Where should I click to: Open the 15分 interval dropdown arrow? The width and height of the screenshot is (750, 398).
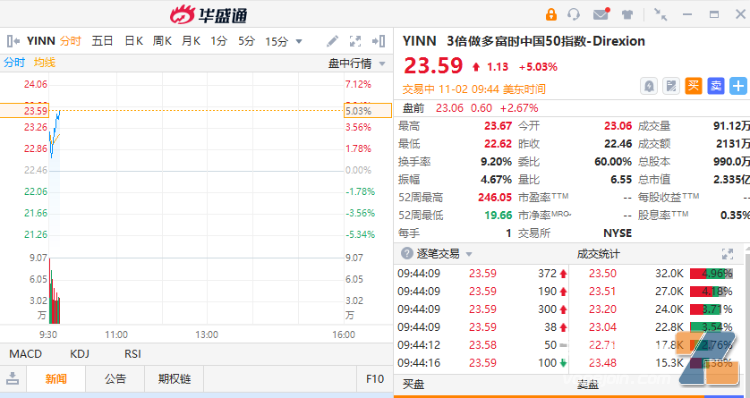pyautogui.click(x=299, y=42)
